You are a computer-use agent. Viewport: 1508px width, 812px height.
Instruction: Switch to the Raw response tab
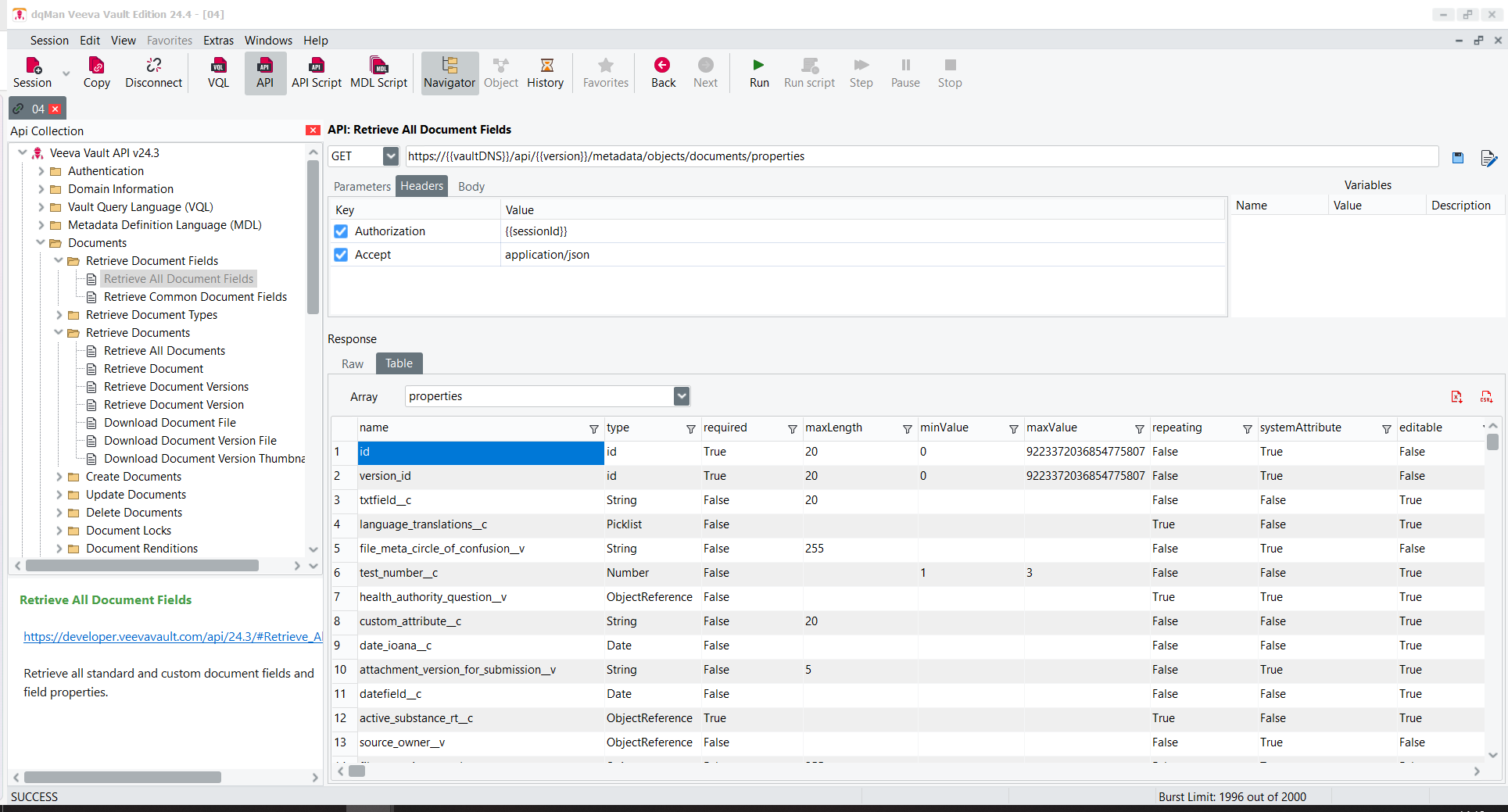tap(352, 363)
